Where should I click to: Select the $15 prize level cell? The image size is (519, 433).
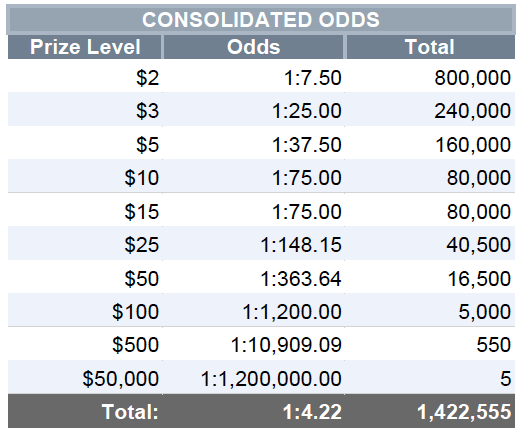click(x=85, y=210)
